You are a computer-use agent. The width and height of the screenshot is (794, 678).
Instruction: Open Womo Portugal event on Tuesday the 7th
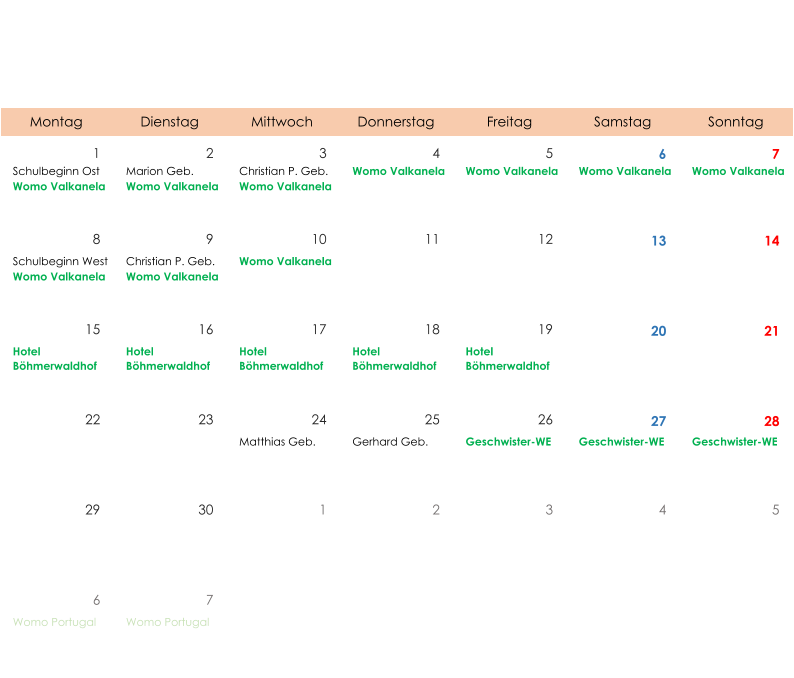click(x=167, y=622)
